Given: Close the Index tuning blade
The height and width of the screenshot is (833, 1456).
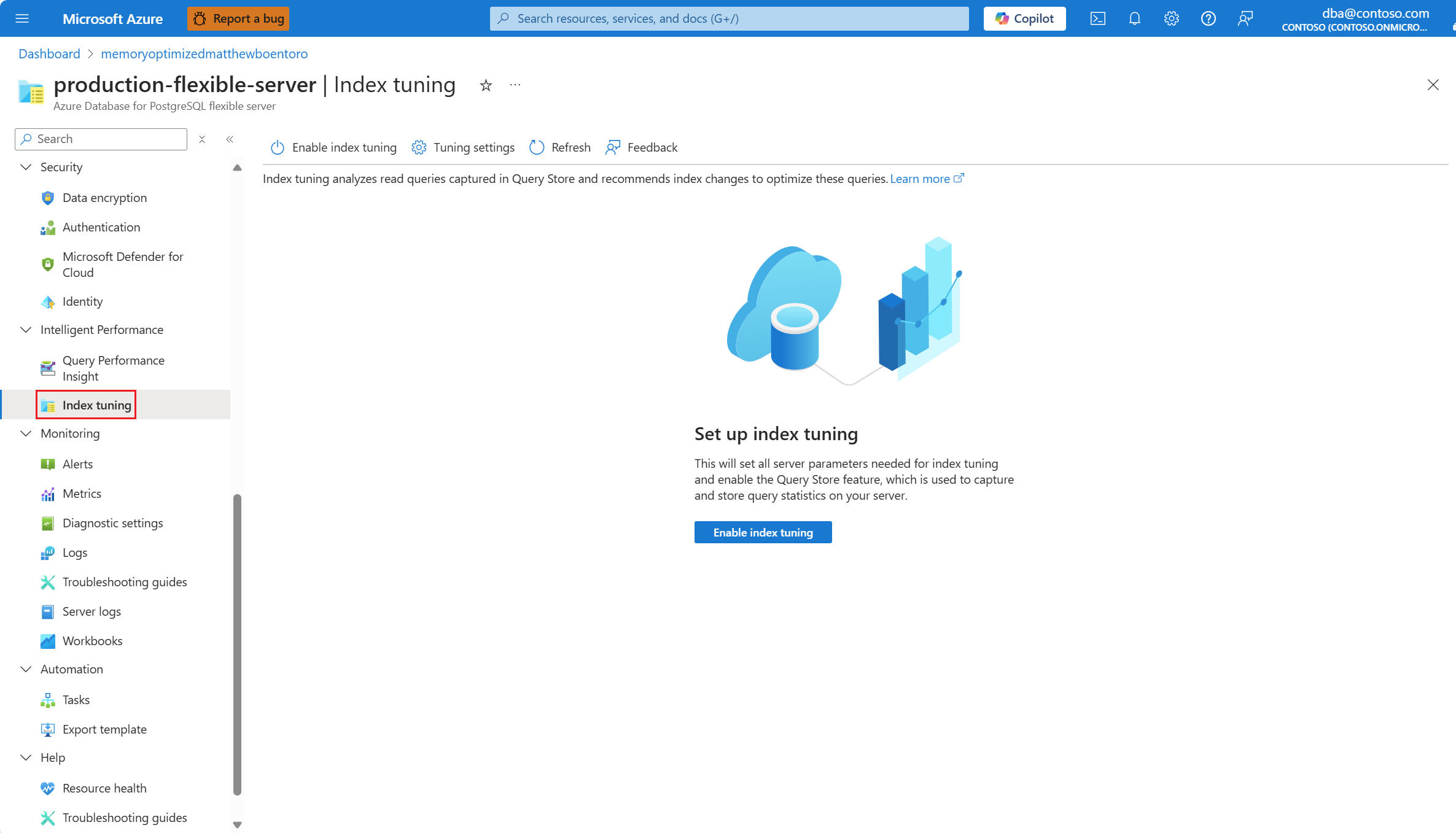Looking at the screenshot, I should pos(1433,85).
